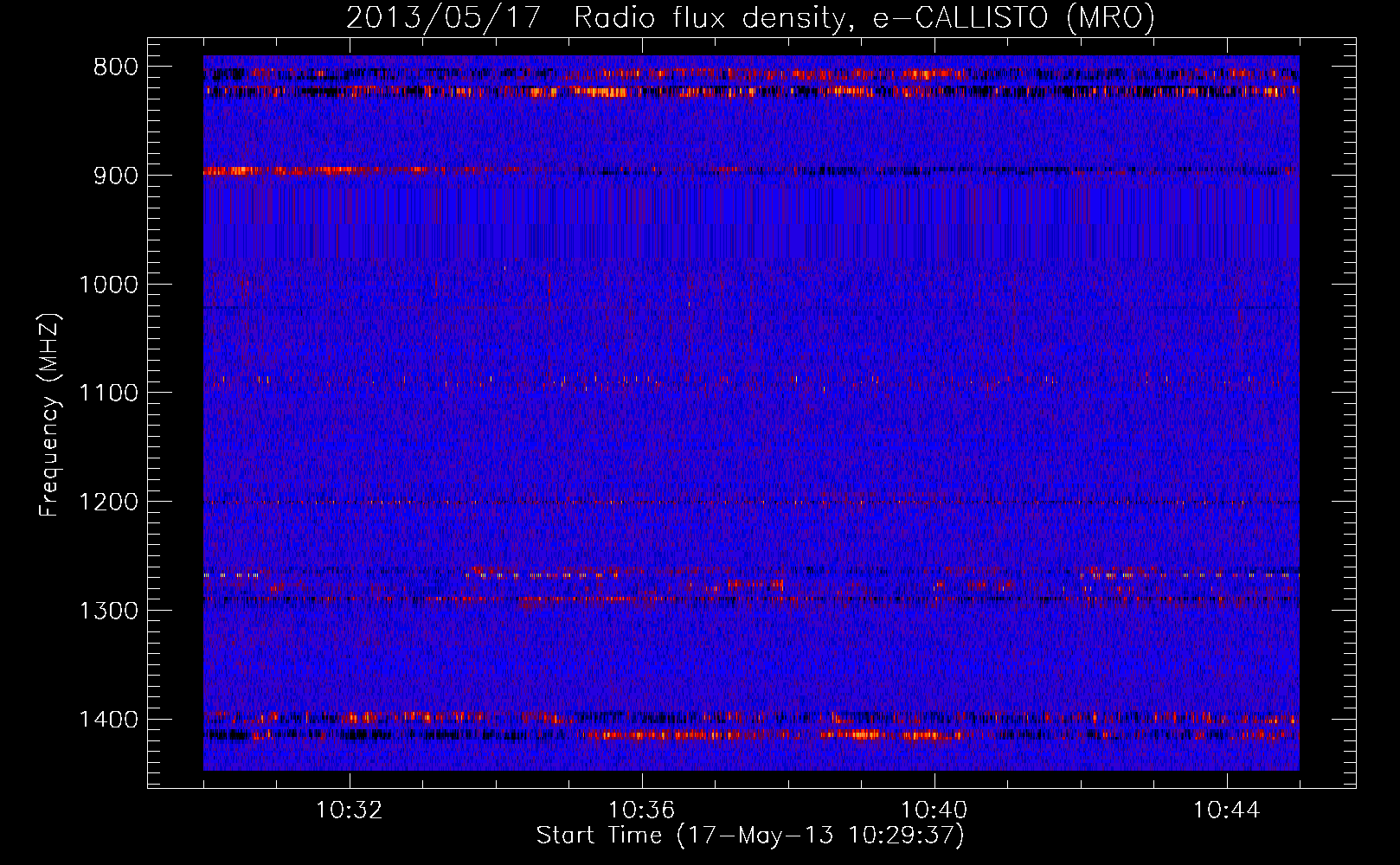Select the 1300 frequency tick label
Image resolution: width=1400 pixels, height=865 pixels.
(108, 611)
